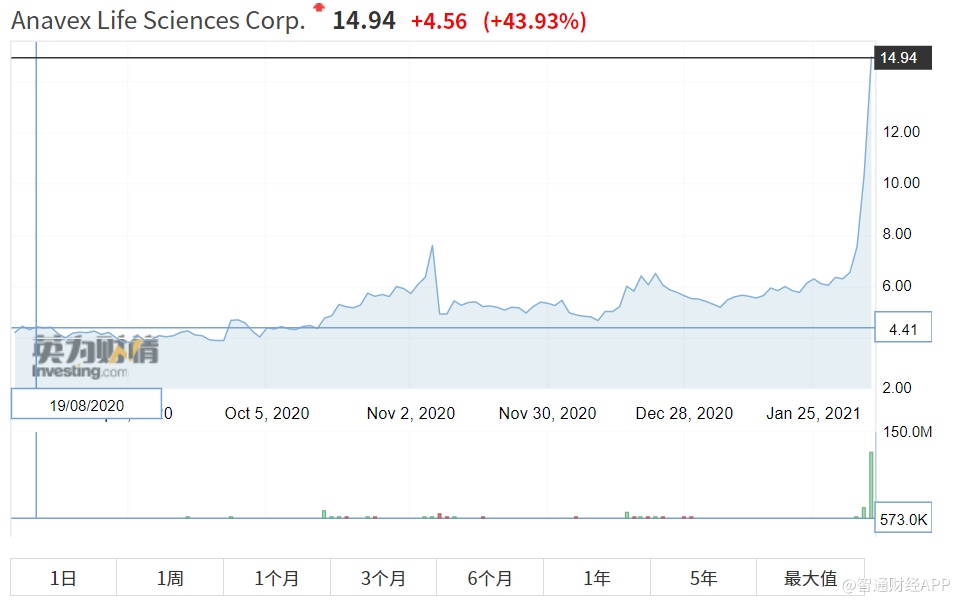Switch to the 1周 range tab
Viewport: 960px width, 604px height.
coord(170,577)
